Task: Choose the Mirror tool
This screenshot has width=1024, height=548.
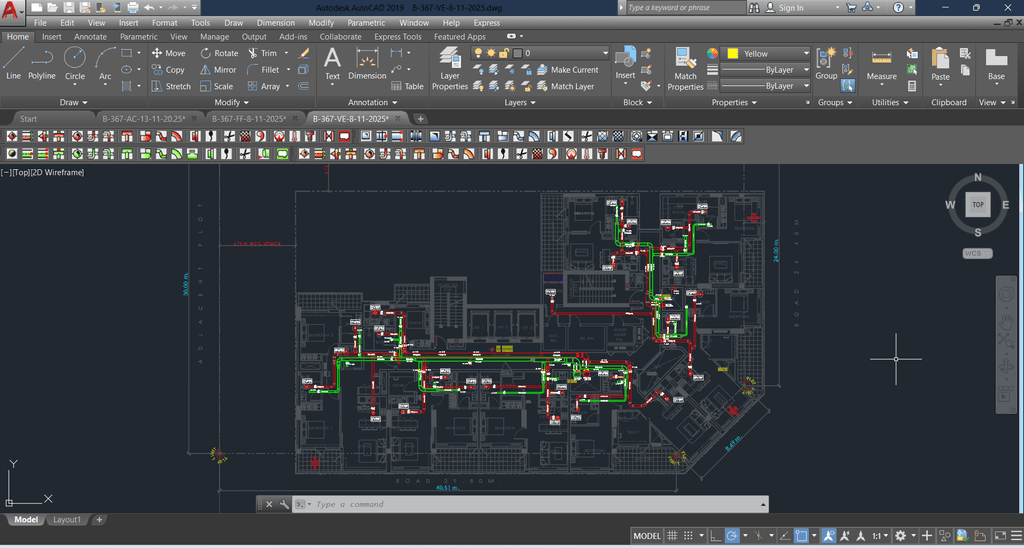Action: tap(218, 70)
